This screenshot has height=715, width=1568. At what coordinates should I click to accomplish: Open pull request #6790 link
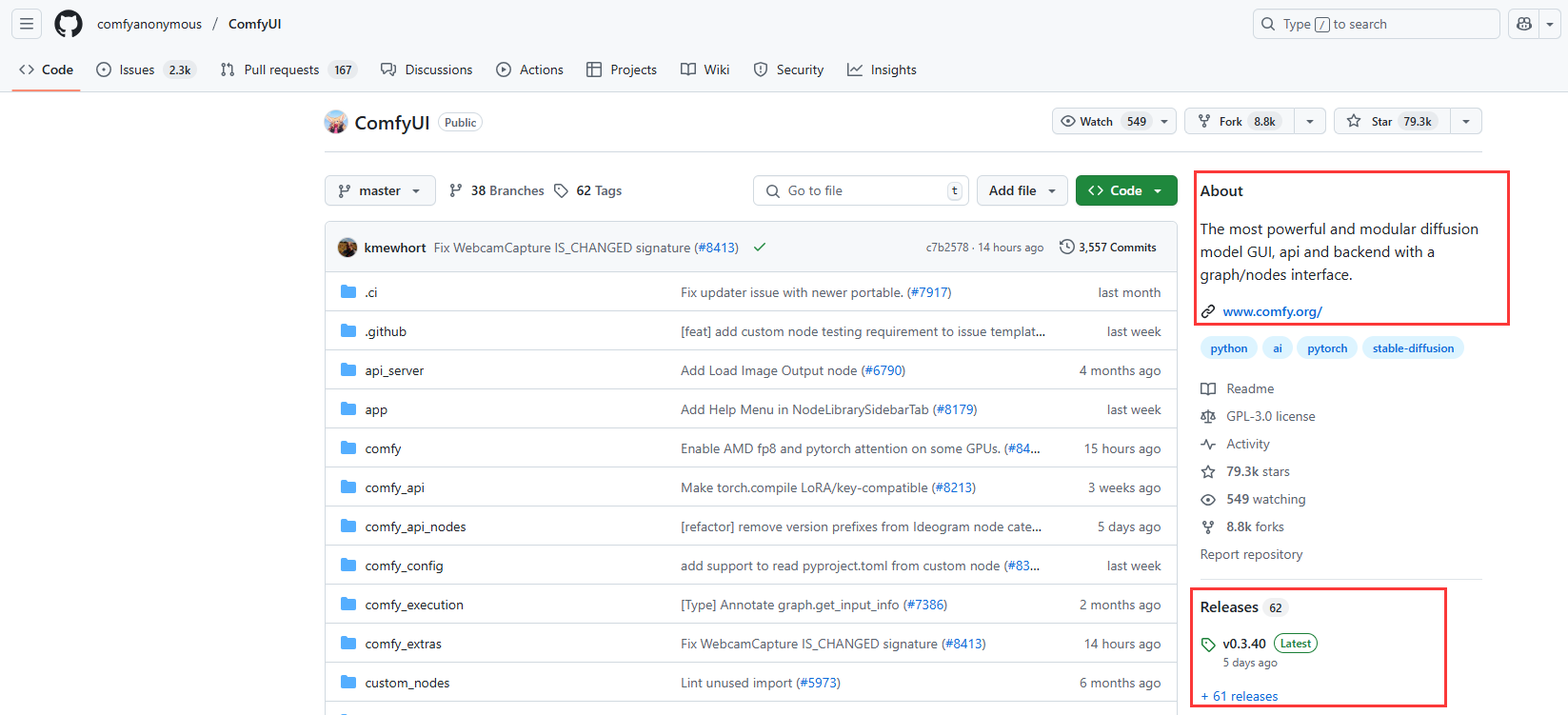883,370
